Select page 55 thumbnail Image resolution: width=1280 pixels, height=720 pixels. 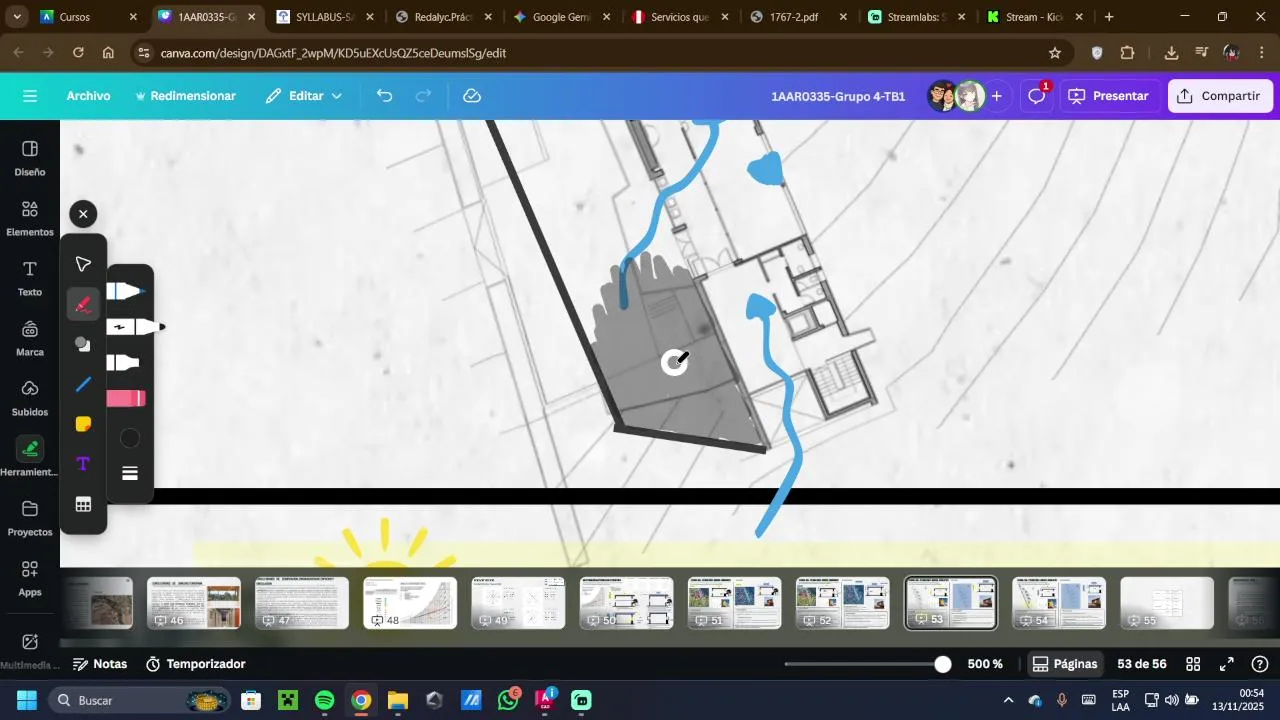1166,603
